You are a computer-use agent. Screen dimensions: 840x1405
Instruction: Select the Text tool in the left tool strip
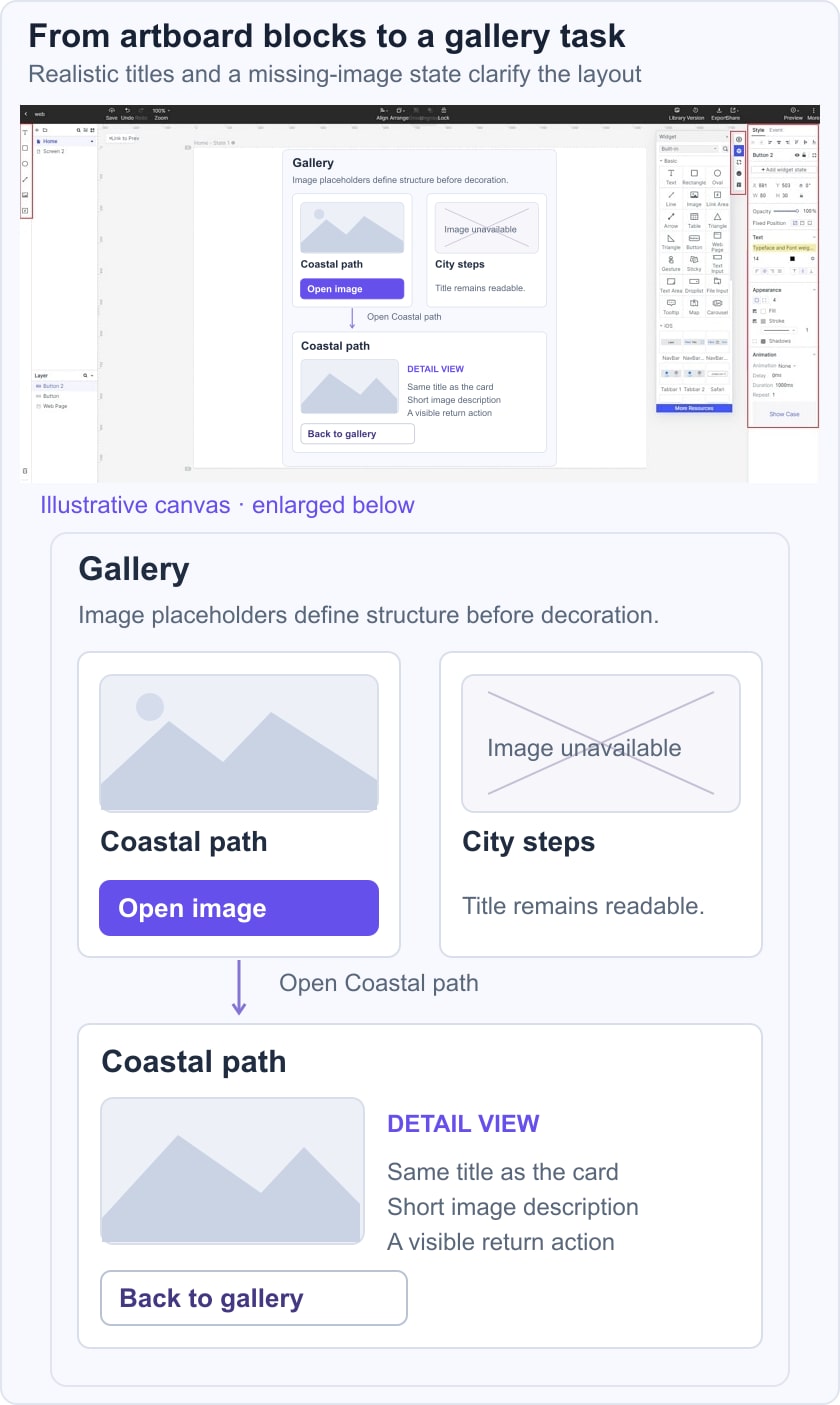[x=25, y=132]
